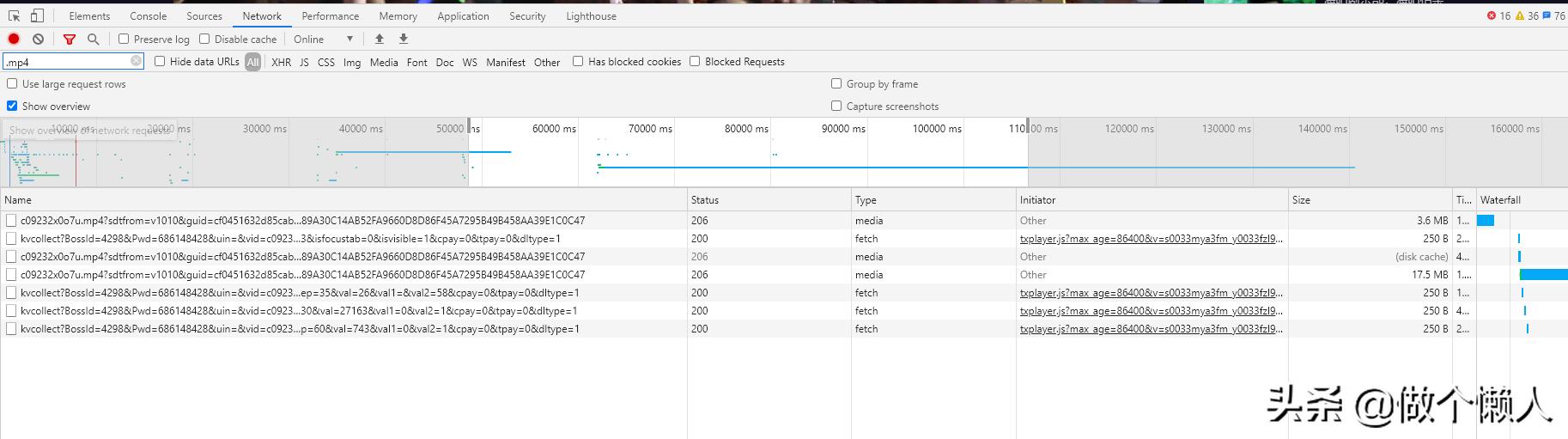Screen dimensions: 1568x439
Task: Select the disk cache mp4 request row
Action: [784, 256]
